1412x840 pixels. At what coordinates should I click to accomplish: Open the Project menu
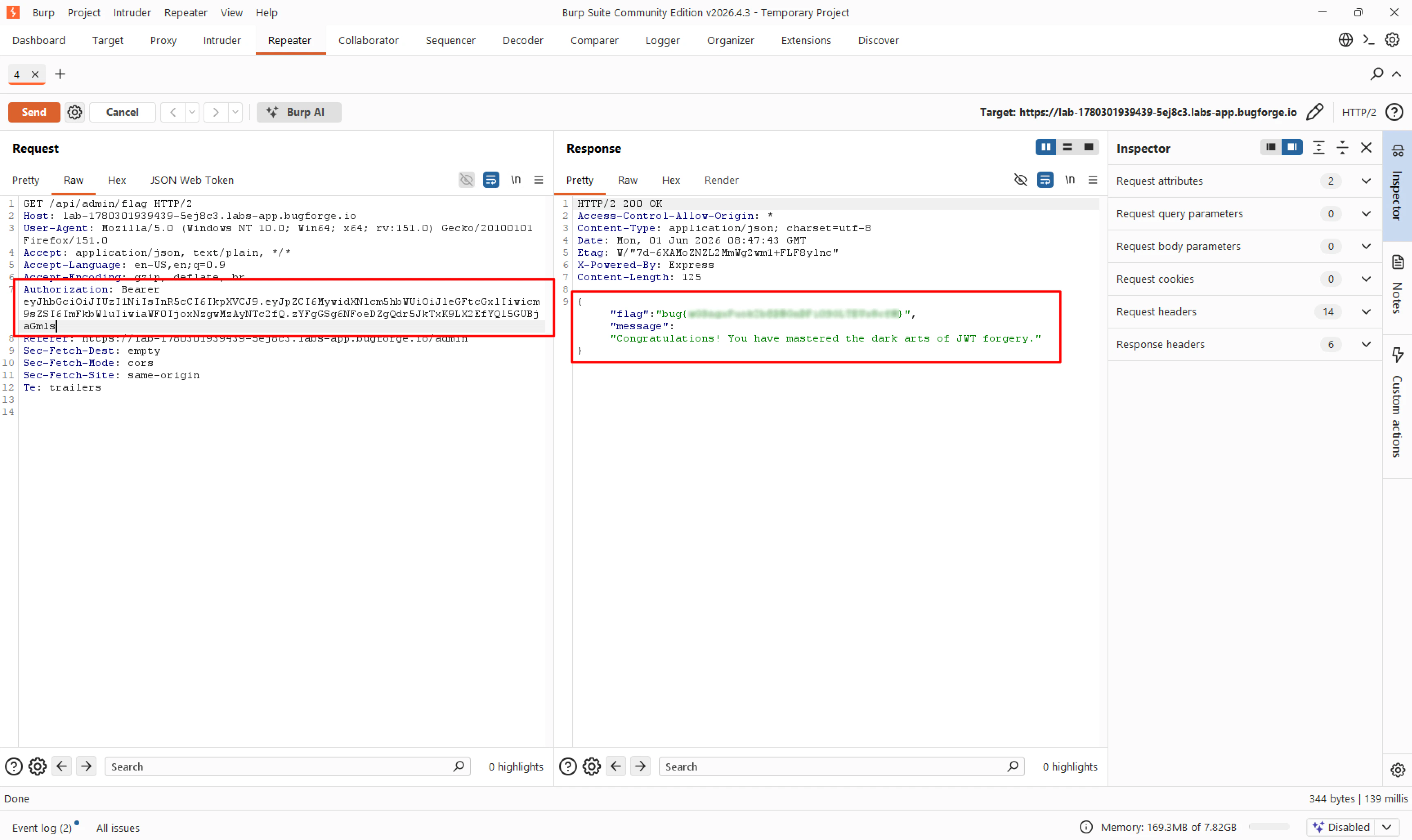(x=84, y=12)
